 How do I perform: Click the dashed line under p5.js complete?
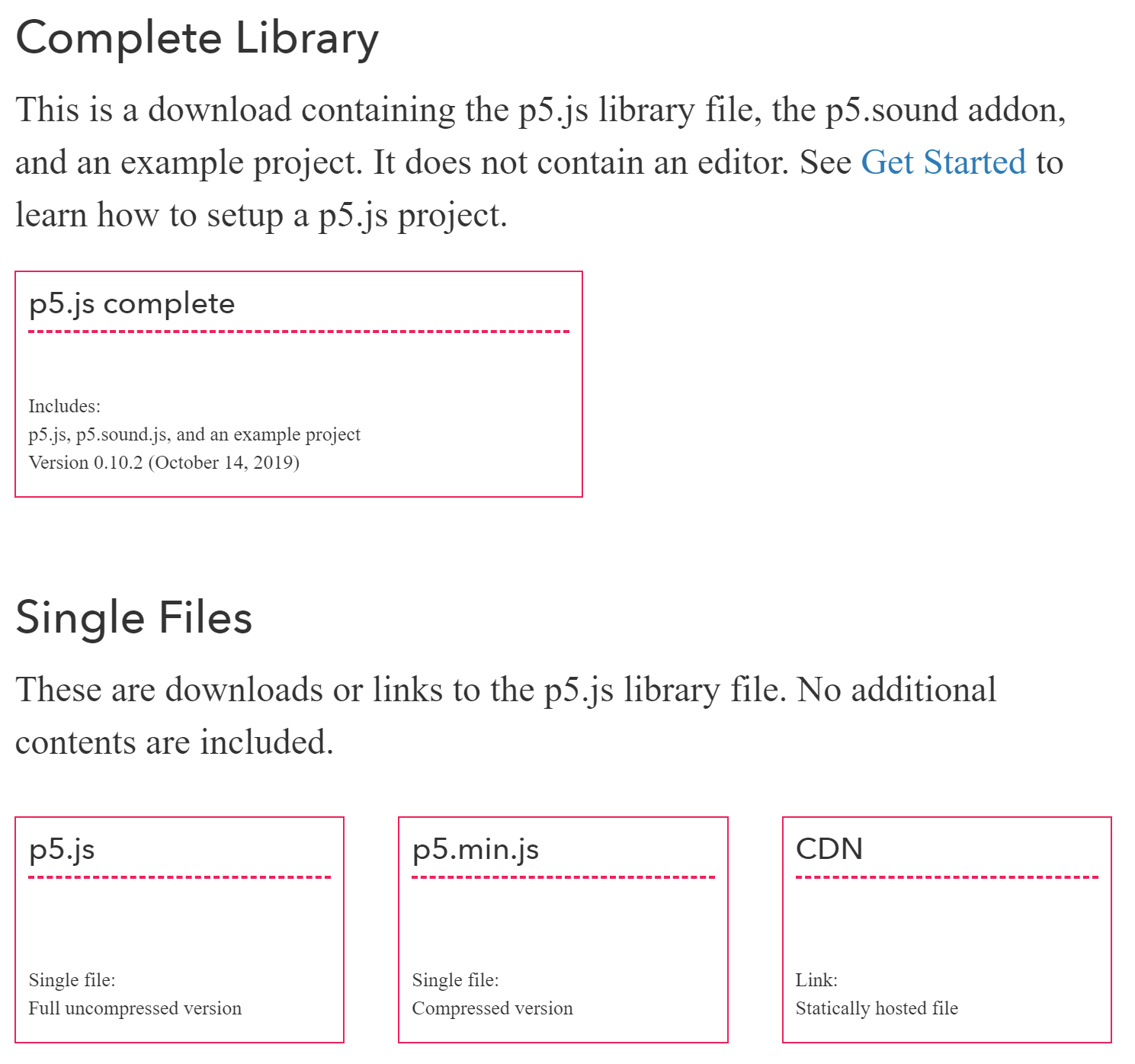[x=299, y=332]
